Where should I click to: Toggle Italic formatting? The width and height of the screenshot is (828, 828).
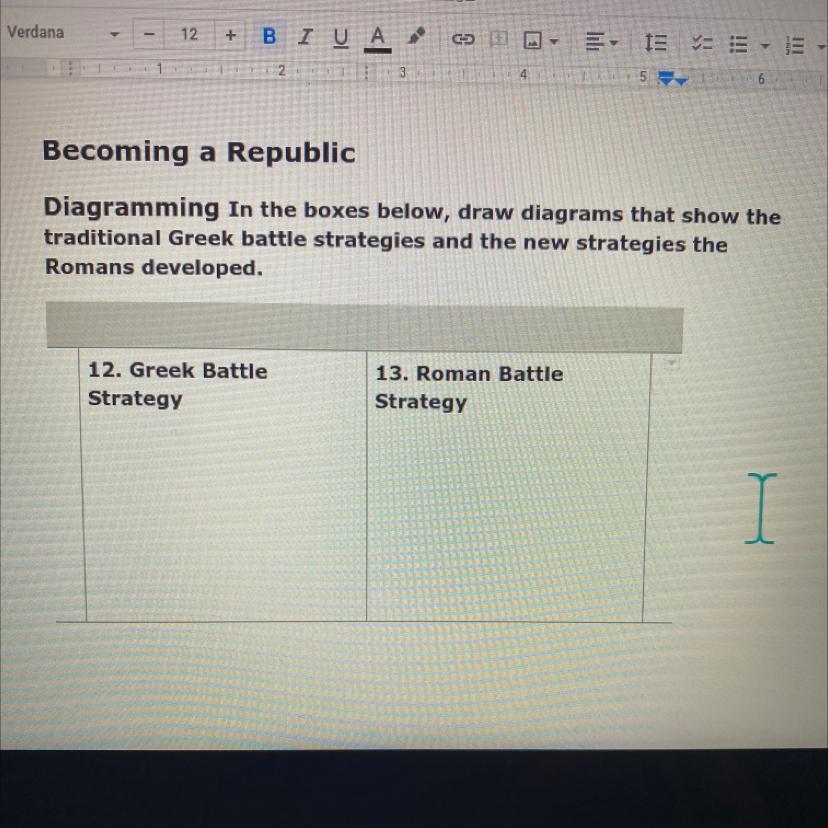305,37
